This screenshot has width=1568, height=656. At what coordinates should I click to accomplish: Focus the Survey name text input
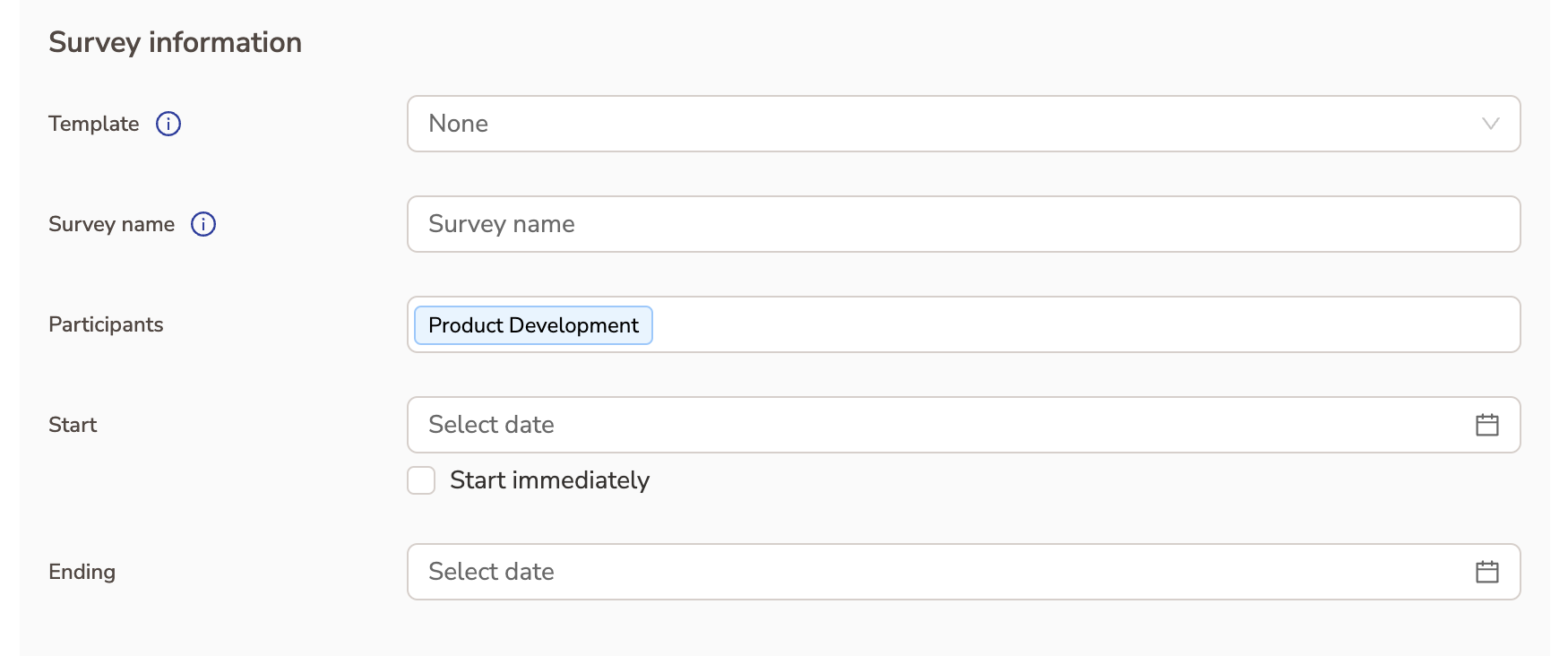coord(963,224)
